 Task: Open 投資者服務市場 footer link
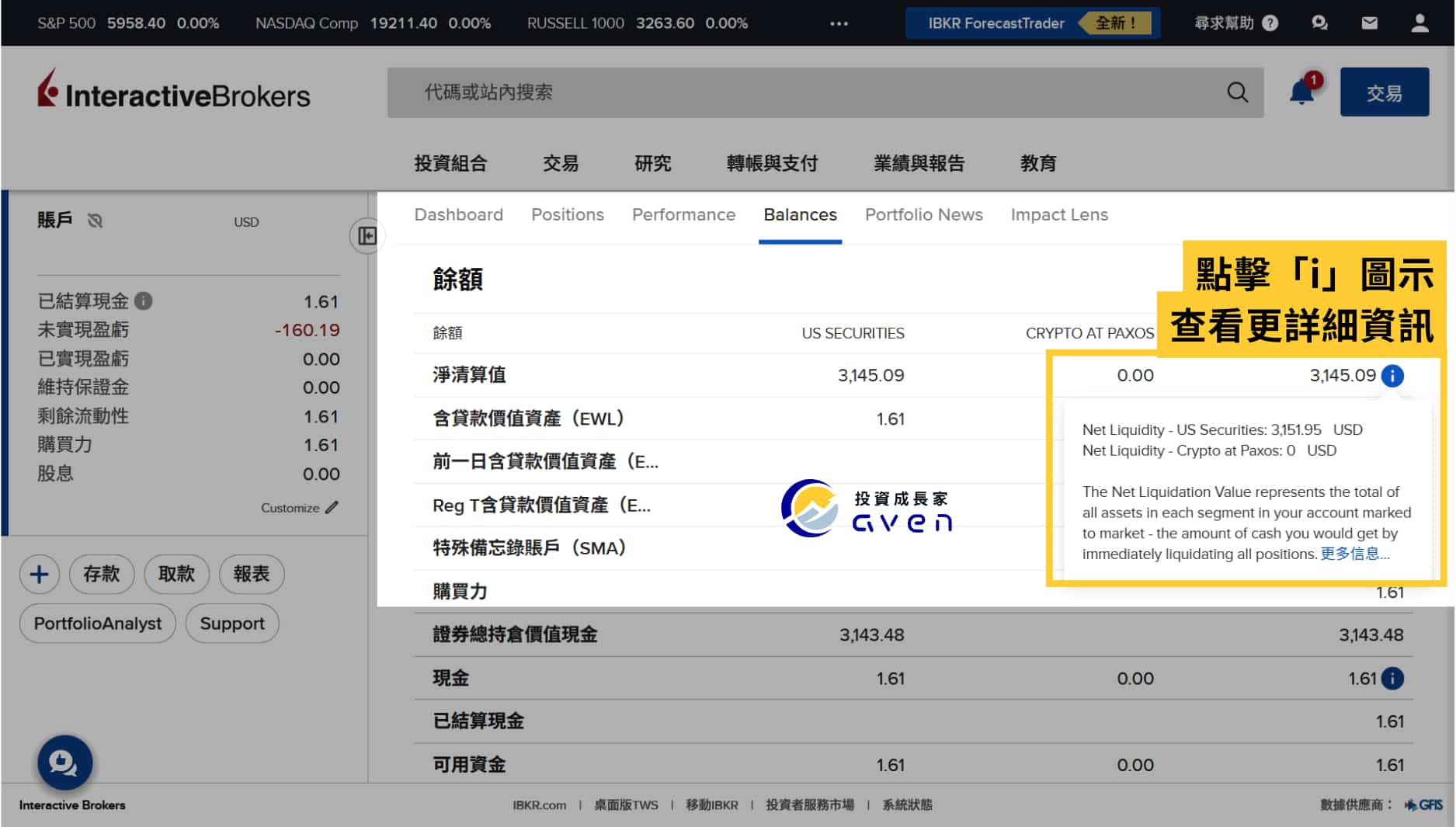[x=810, y=805]
